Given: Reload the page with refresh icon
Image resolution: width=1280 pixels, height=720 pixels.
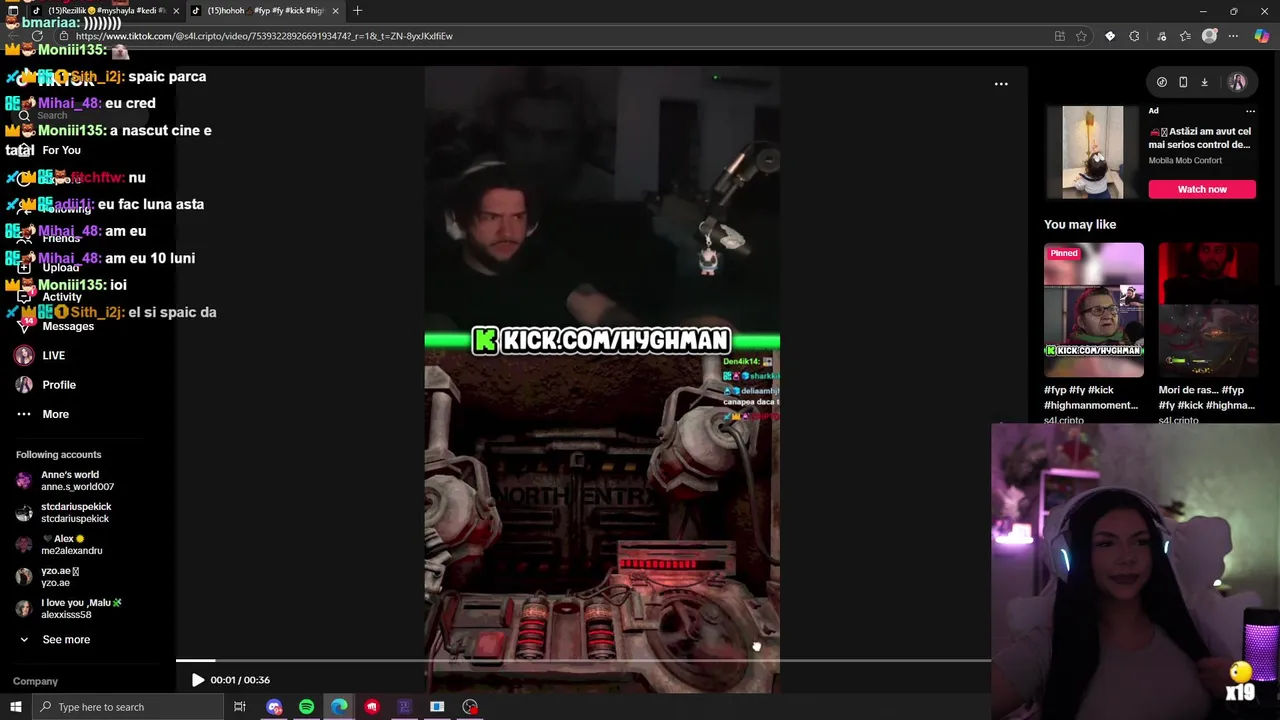Looking at the screenshot, I should coord(37,36).
